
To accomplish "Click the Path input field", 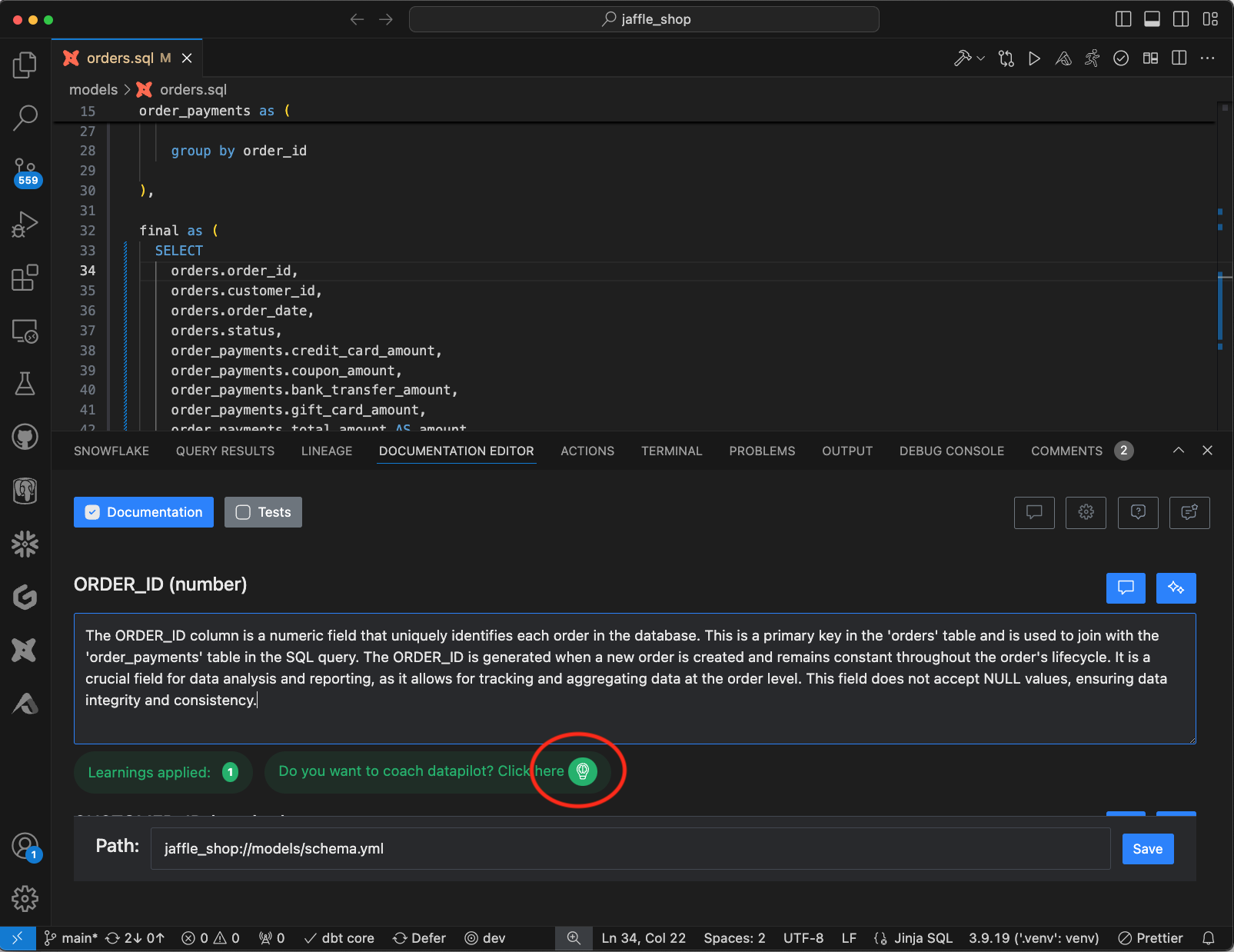I will (x=630, y=849).
